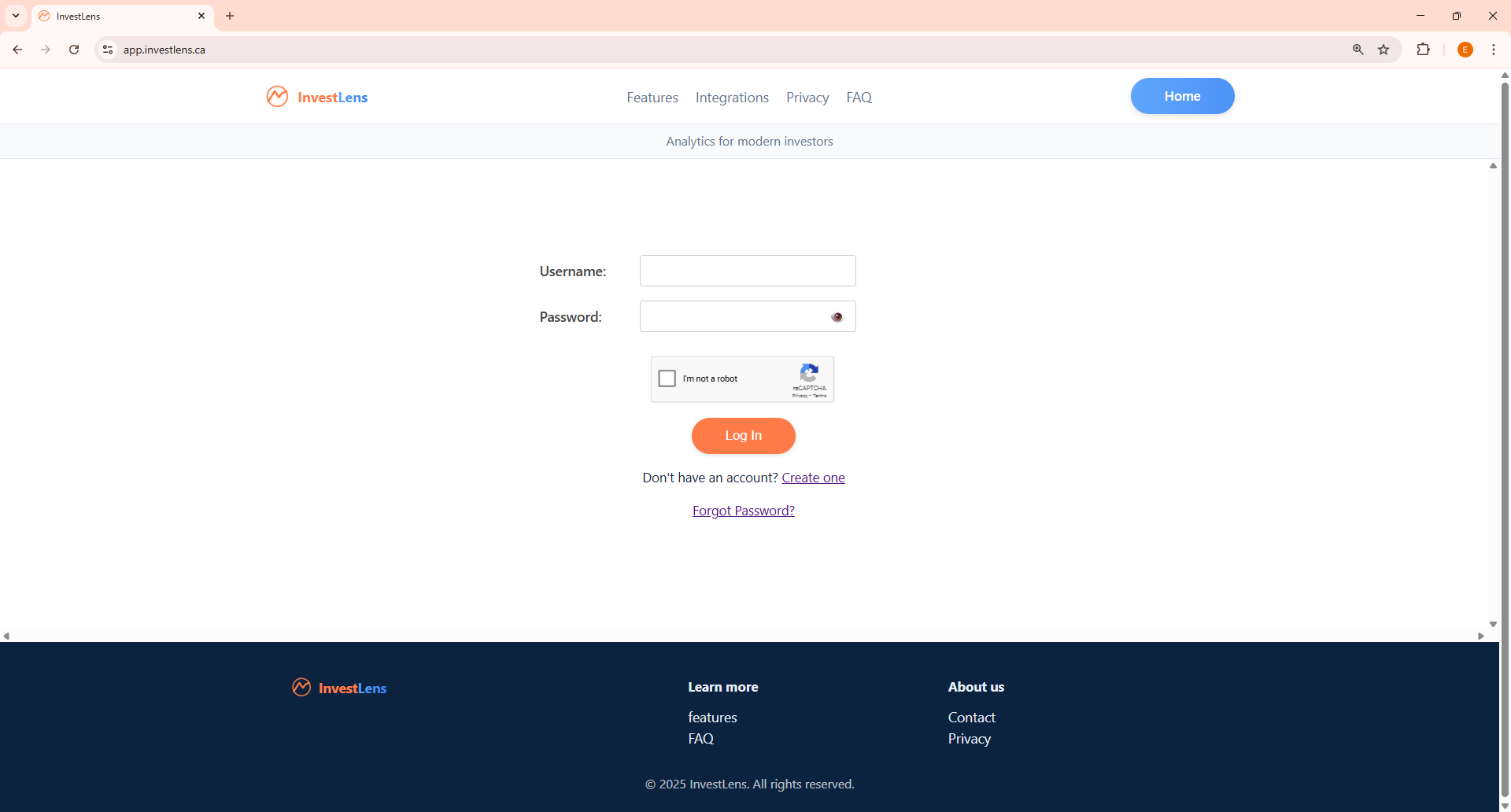Screen dimensions: 1511x812
Task: Open a new browser tab
Action: [230, 16]
